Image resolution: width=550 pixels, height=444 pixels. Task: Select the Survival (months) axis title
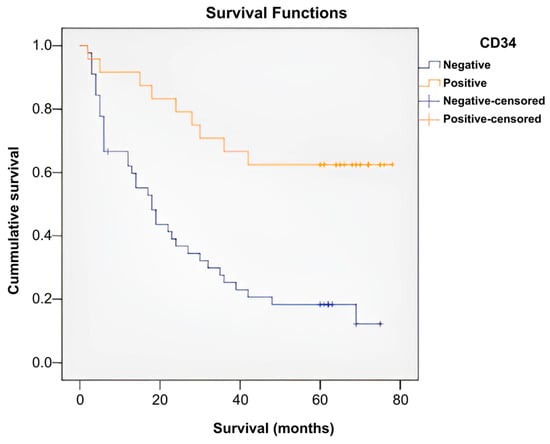pyautogui.click(x=274, y=429)
